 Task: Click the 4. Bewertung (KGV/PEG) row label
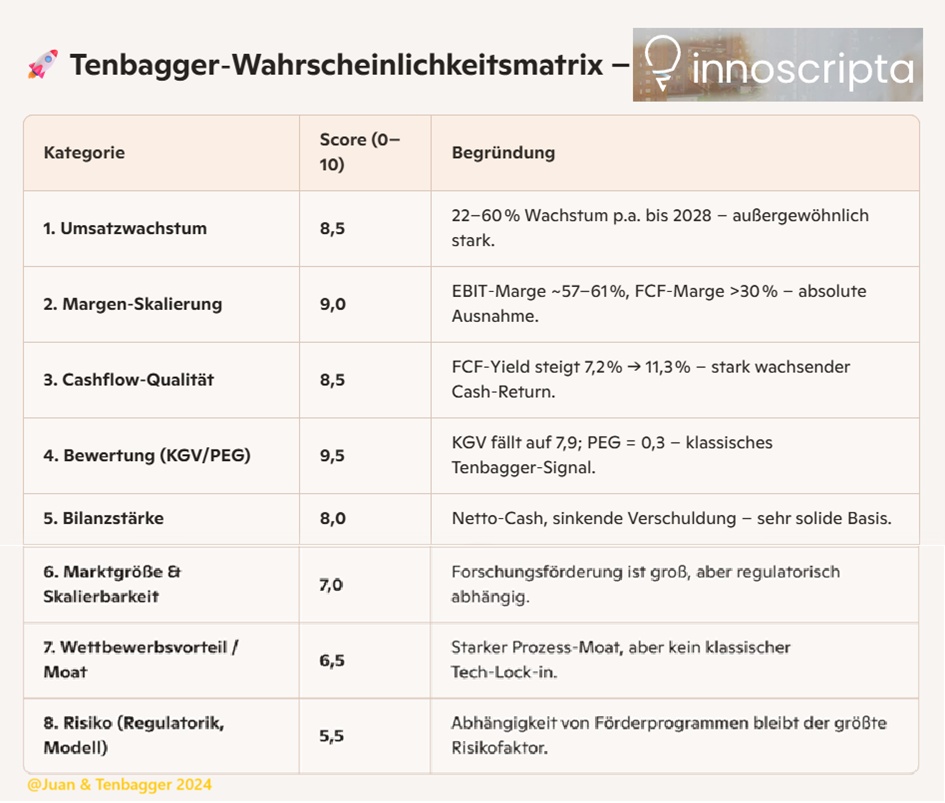[x=146, y=456]
